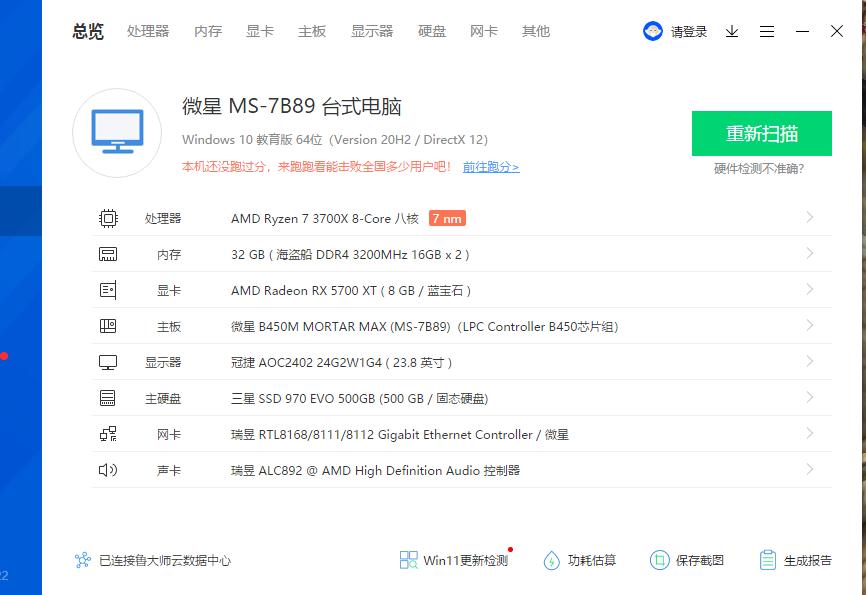Viewport: 866px width, 595px height.
Task: Click the 生成报告 clipboard icon
Action: coord(768,560)
